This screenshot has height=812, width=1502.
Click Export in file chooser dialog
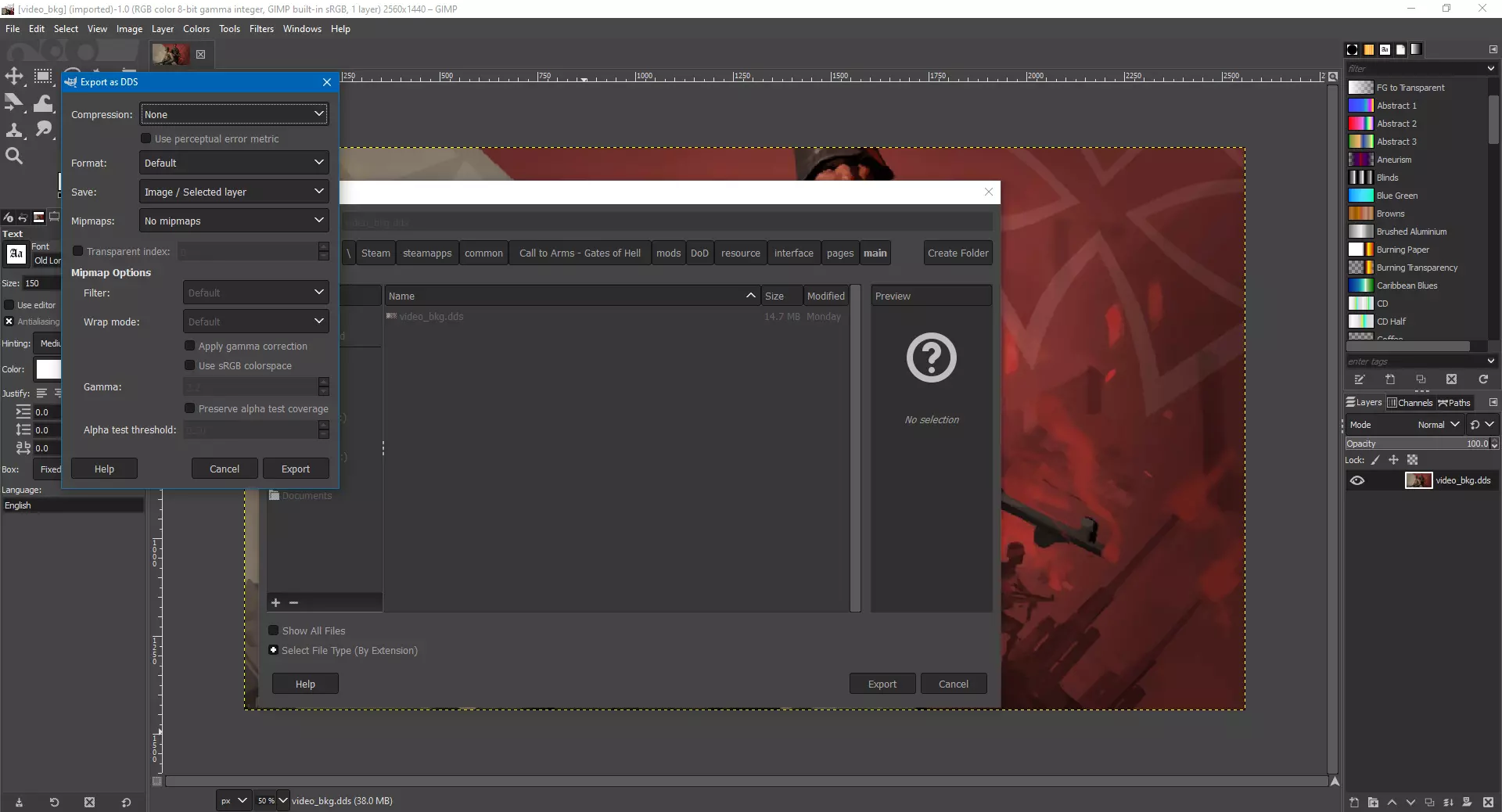coord(882,684)
